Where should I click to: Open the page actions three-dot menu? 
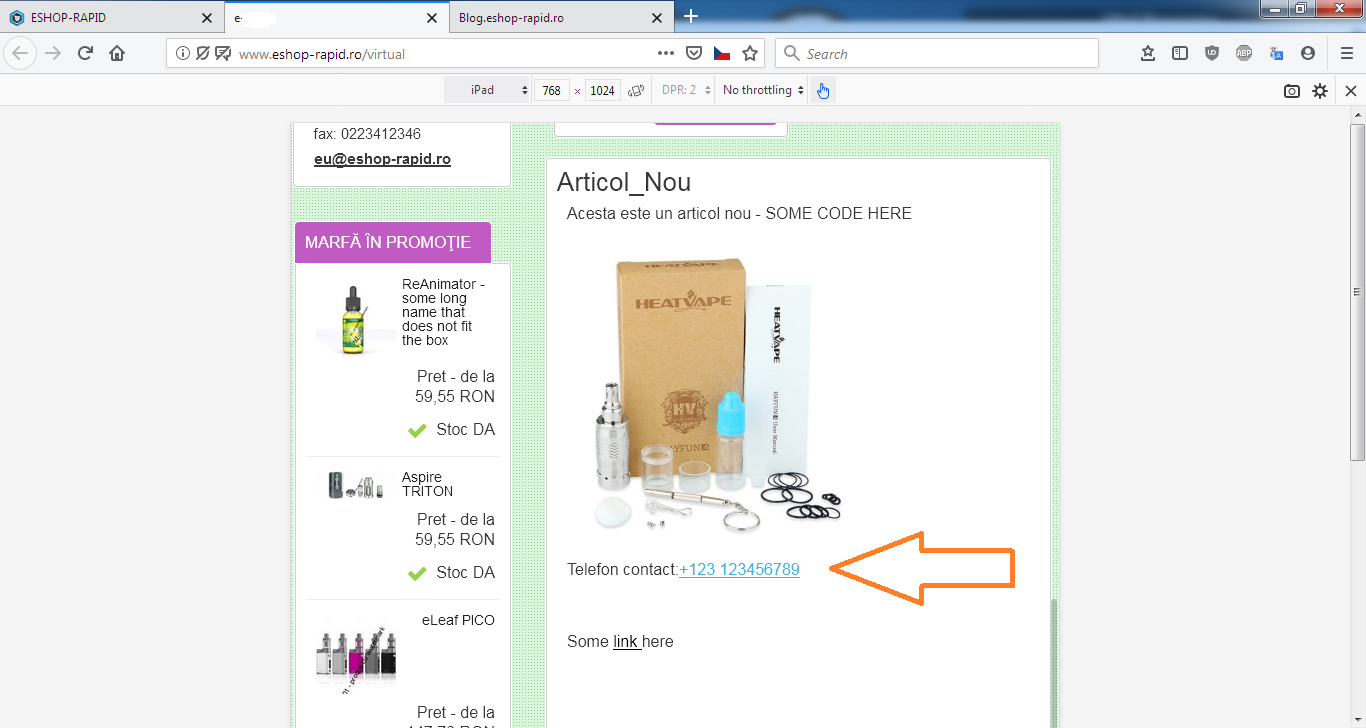pyautogui.click(x=665, y=54)
